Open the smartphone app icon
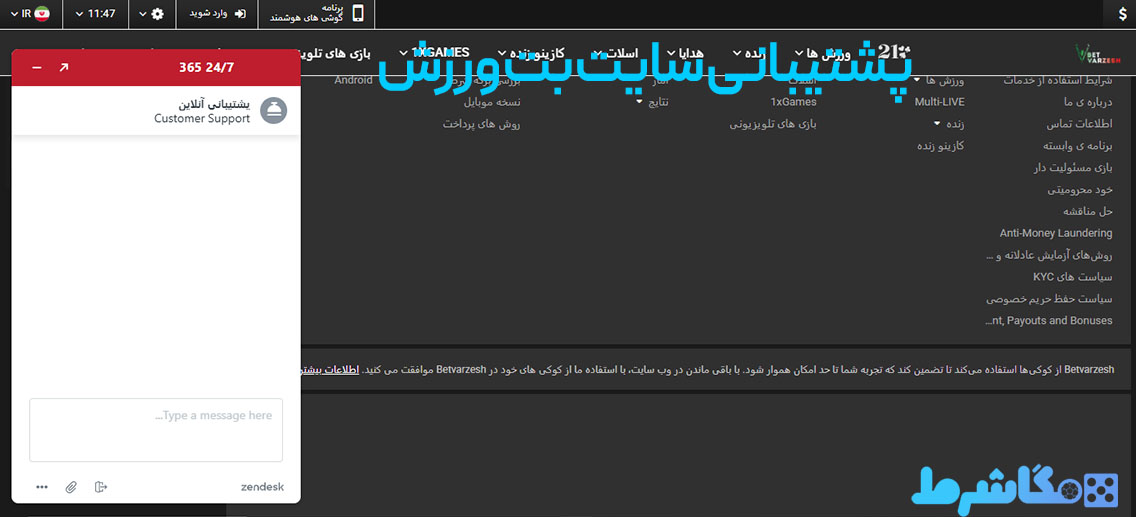The width and height of the screenshot is (1136, 517). click(359, 14)
